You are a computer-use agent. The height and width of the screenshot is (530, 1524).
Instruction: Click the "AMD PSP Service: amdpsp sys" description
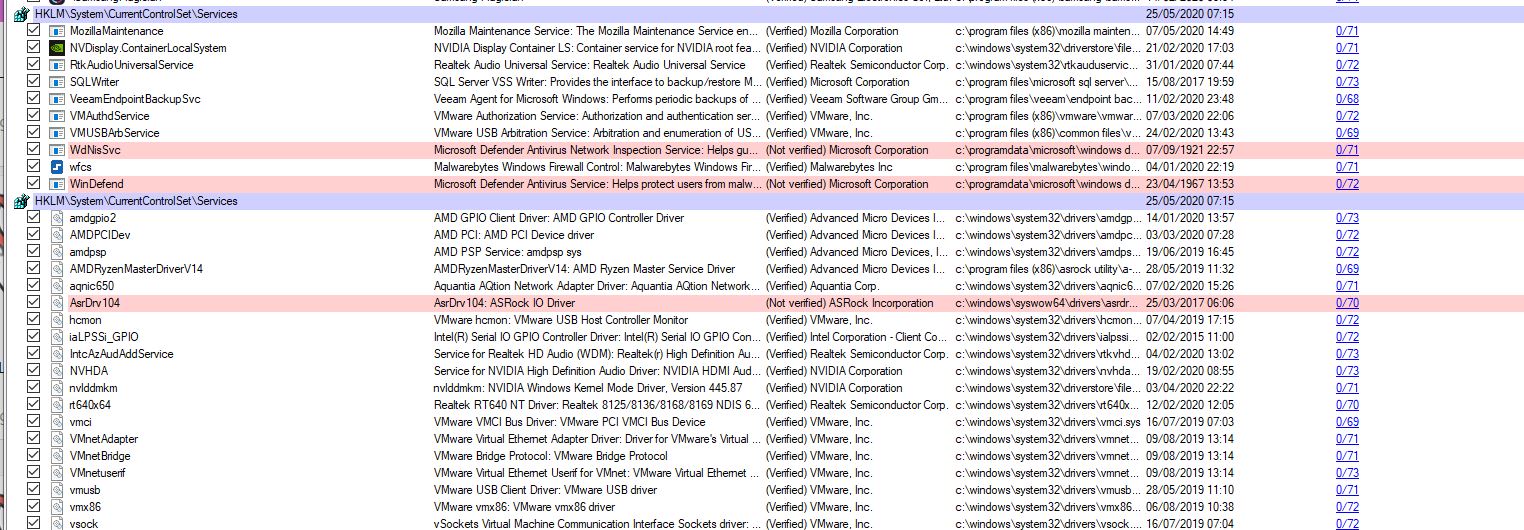pos(507,252)
